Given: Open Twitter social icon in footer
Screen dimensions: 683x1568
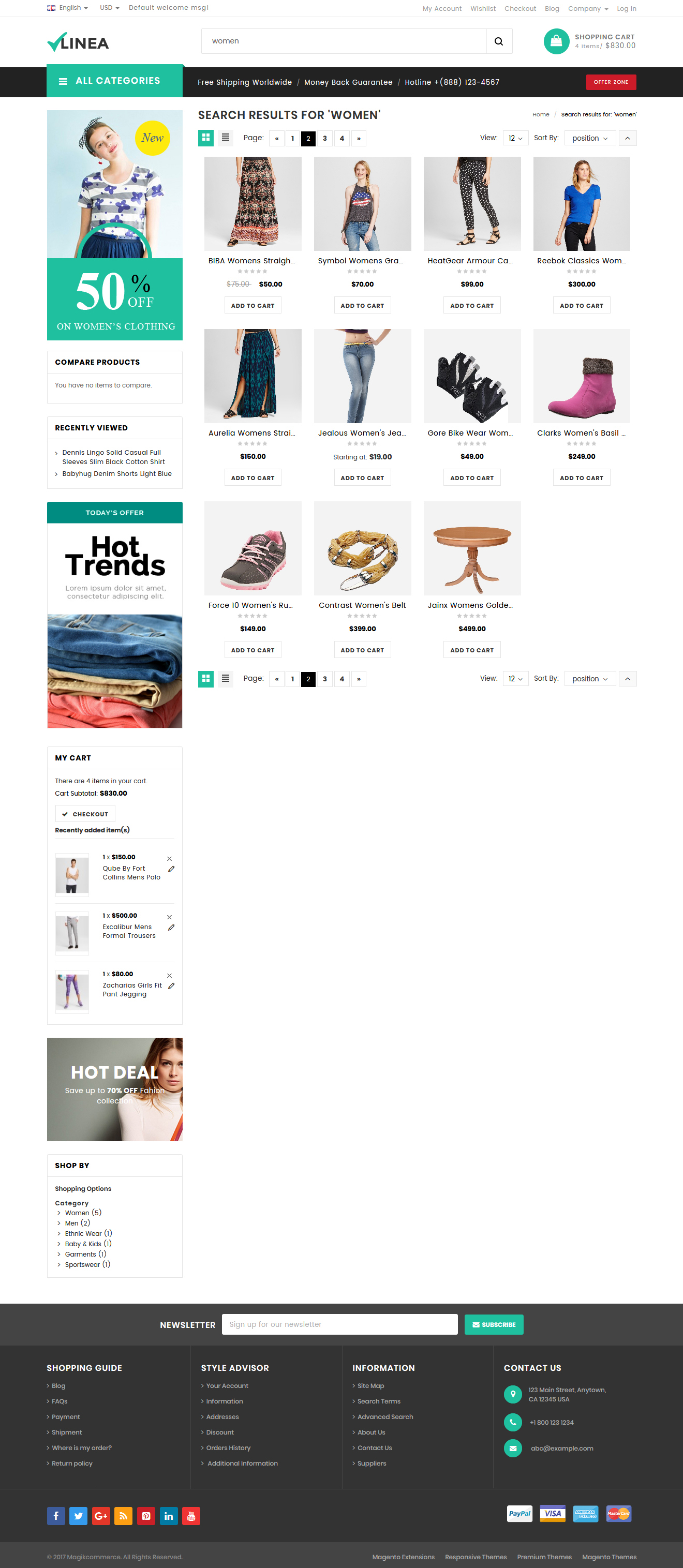Looking at the screenshot, I should pos(79,1516).
